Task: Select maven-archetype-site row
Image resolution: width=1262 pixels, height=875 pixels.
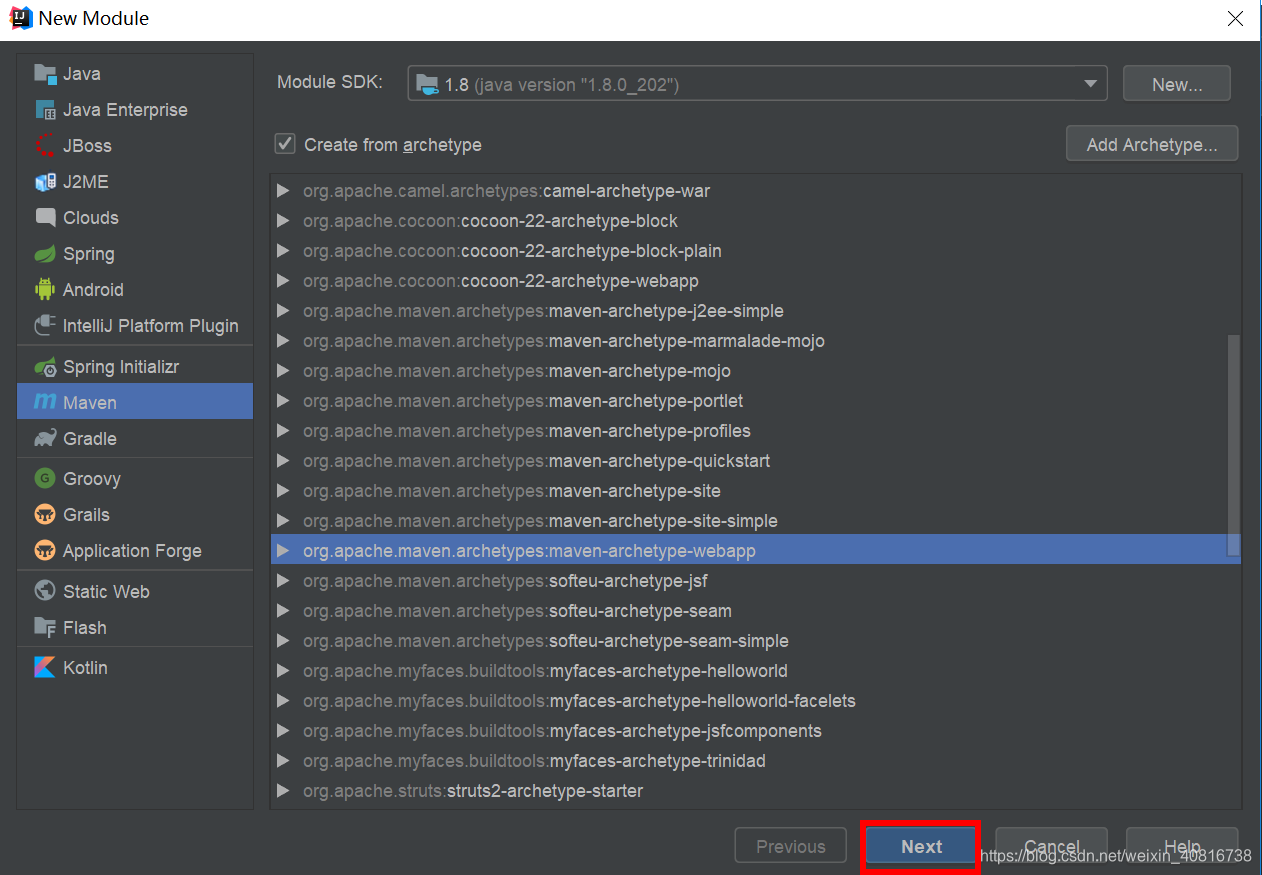Action: point(756,490)
